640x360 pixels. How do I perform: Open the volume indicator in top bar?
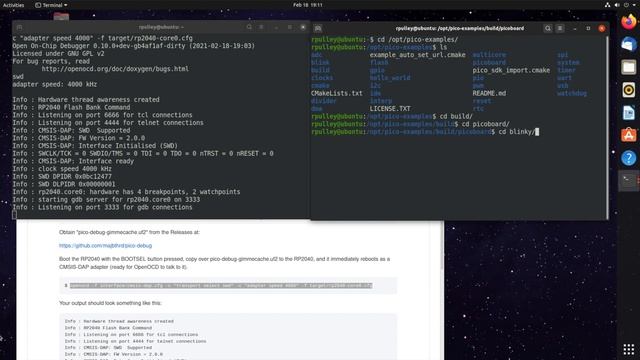[x=617, y=5]
